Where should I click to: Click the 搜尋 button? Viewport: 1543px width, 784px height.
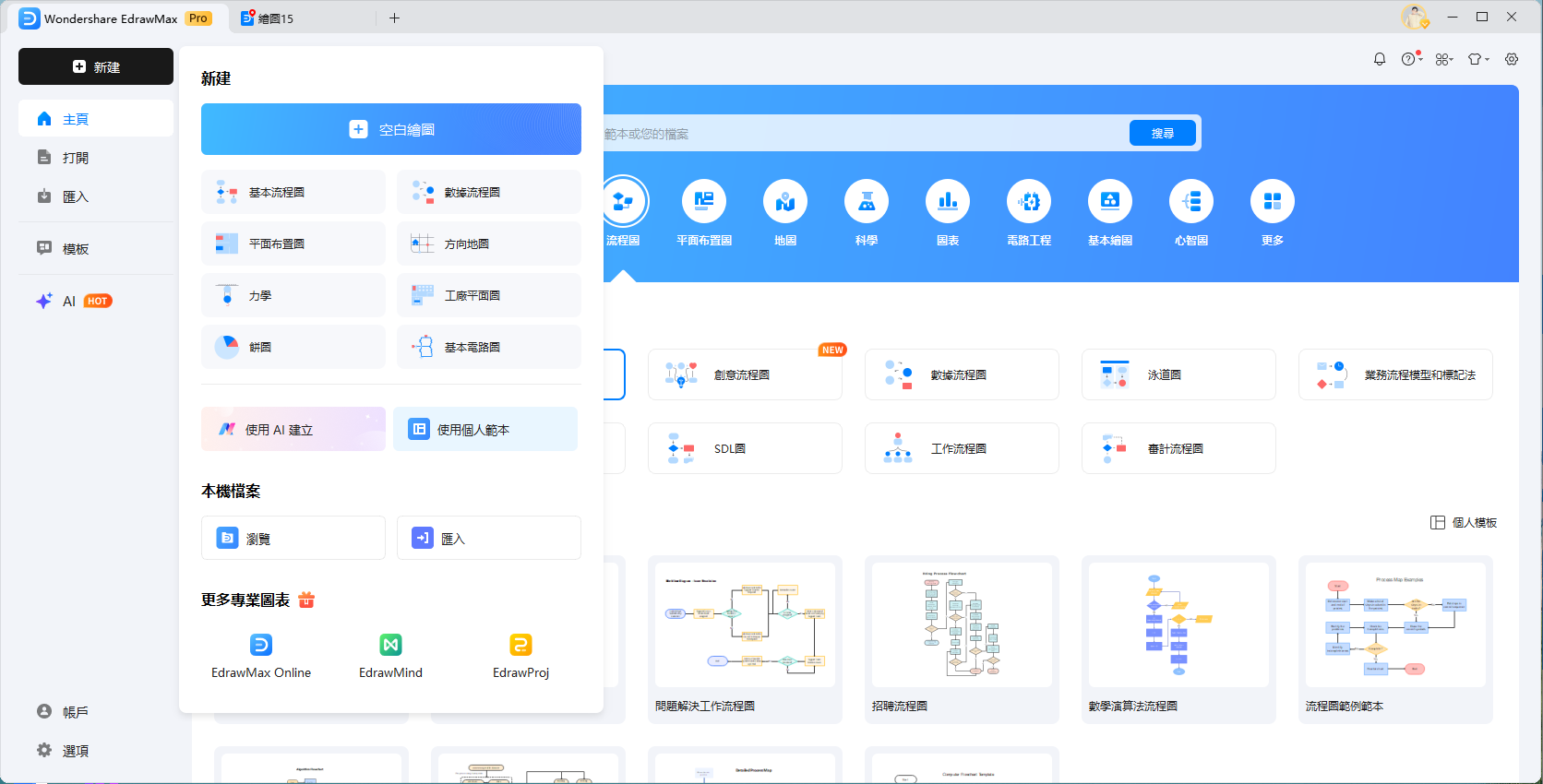(1163, 133)
